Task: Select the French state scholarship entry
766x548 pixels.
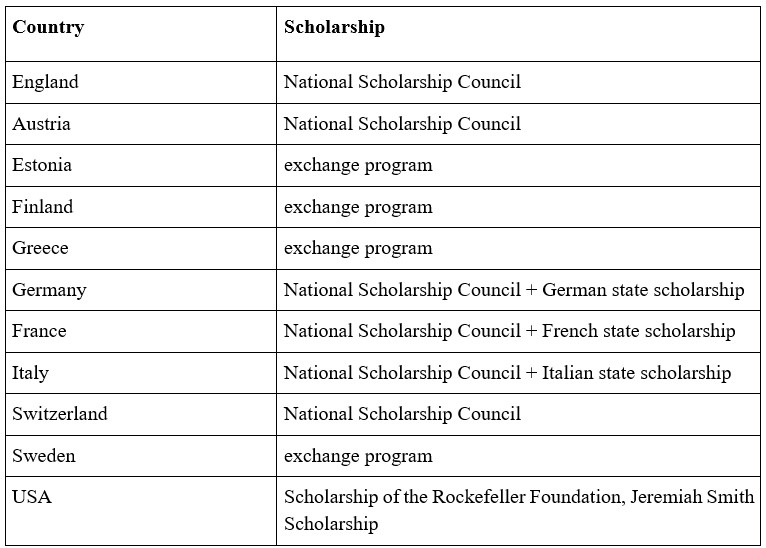Action: (x=638, y=331)
